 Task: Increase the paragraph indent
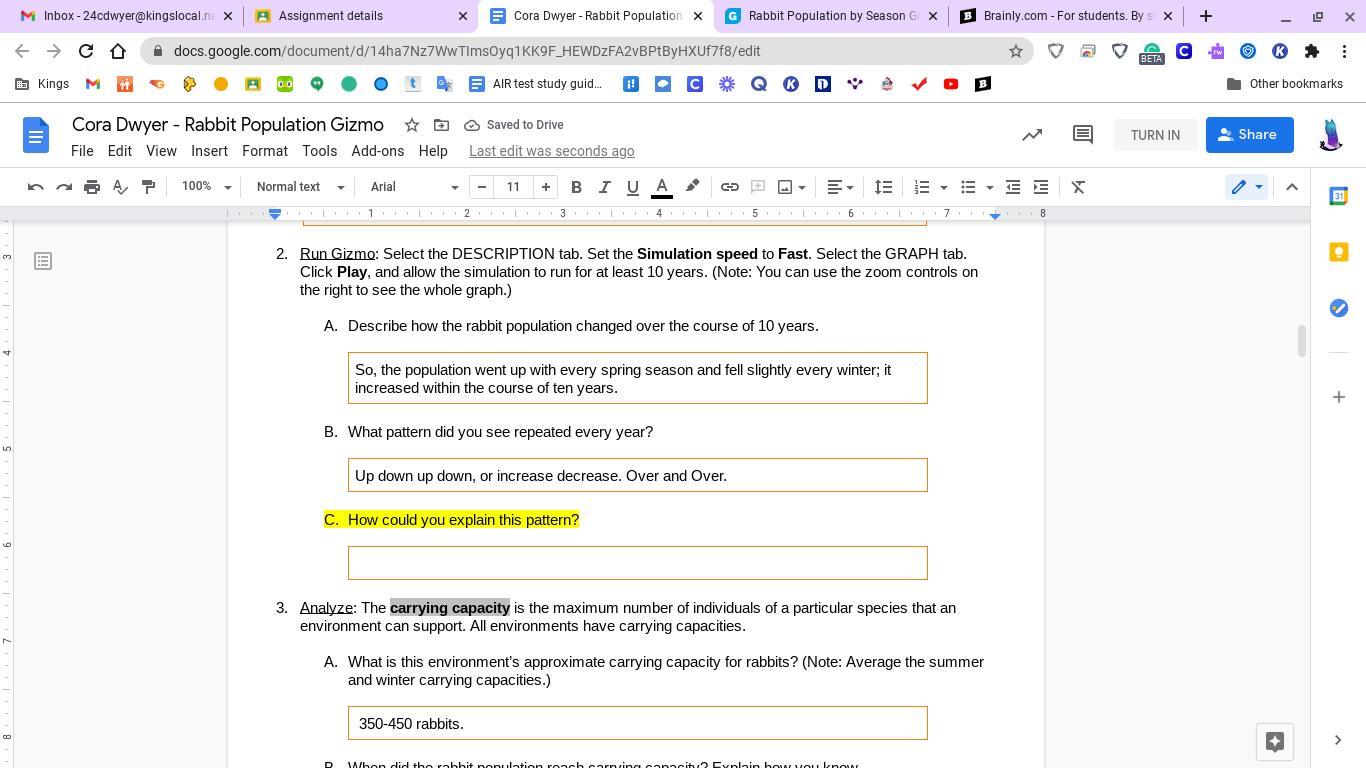point(1041,187)
